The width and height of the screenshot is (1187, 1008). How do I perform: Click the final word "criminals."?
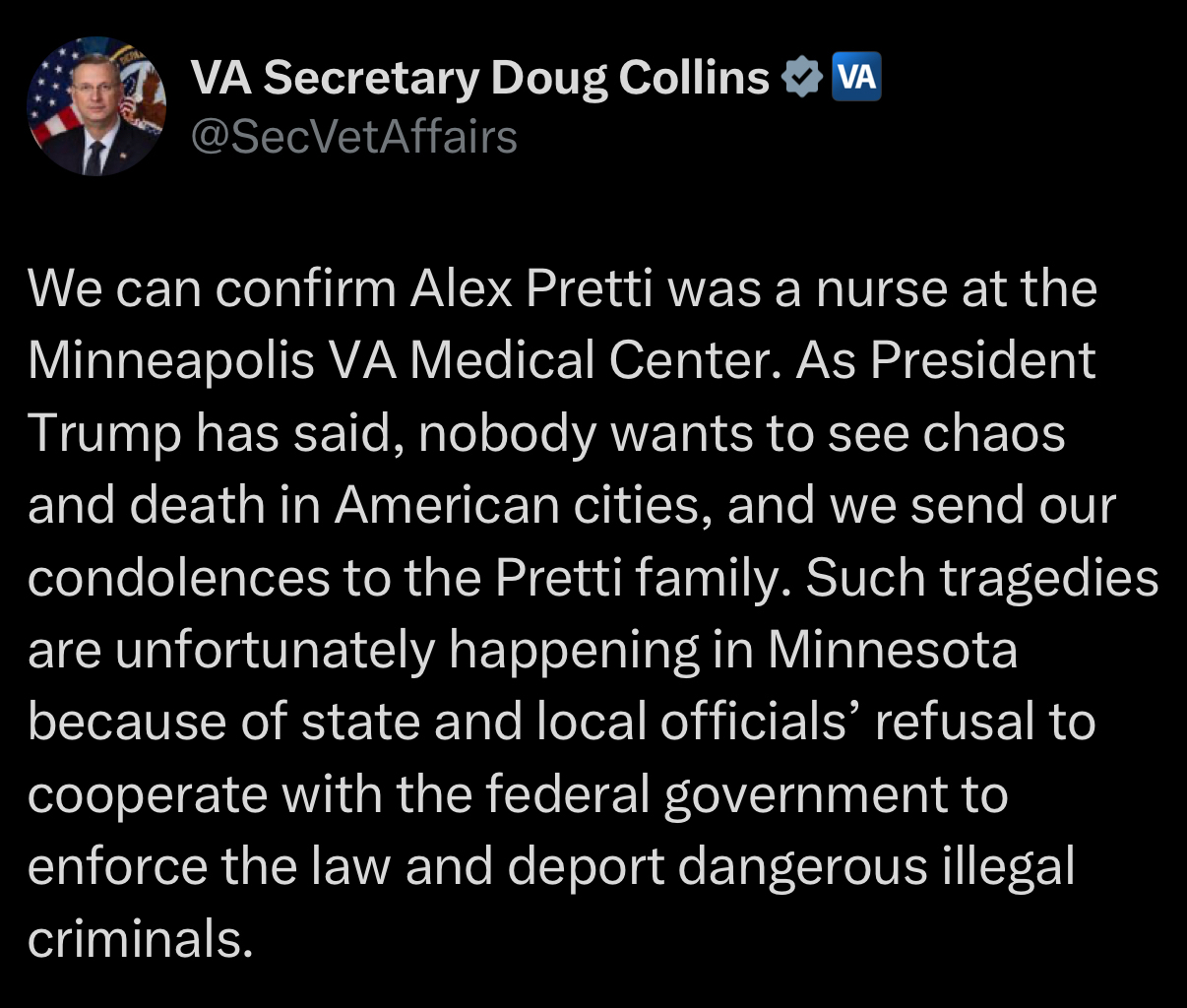tap(141, 940)
